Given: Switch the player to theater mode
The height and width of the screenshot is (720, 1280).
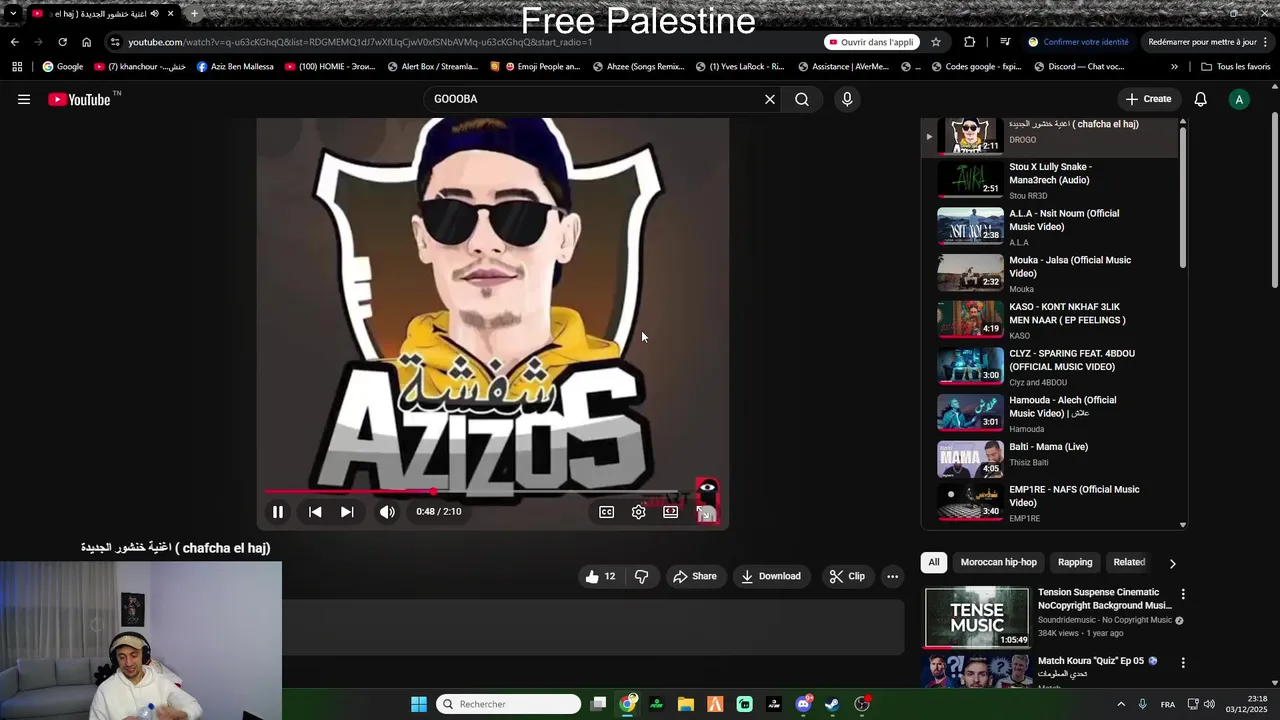Looking at the screenshot, I should (x=671, y=512).
